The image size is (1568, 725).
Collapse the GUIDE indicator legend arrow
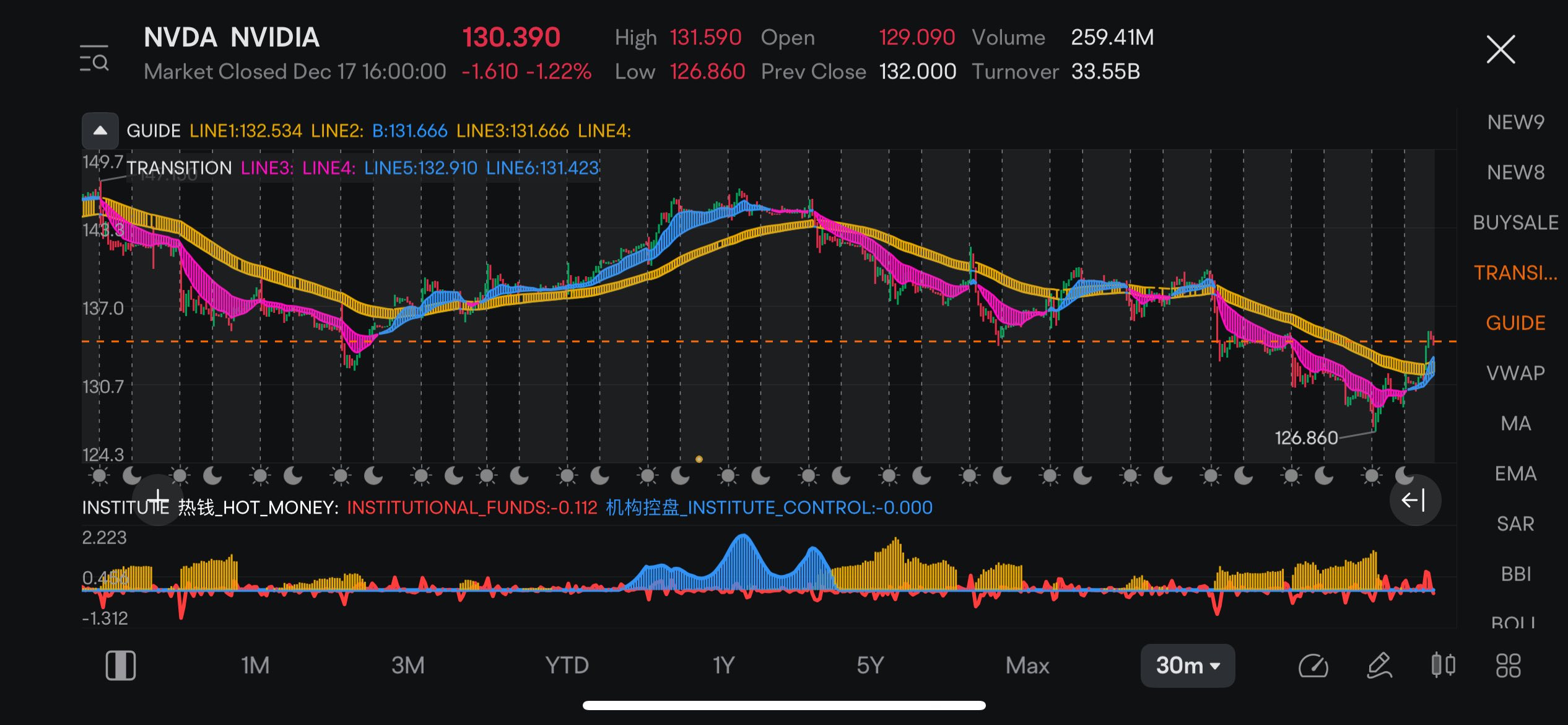coord(100,131)
